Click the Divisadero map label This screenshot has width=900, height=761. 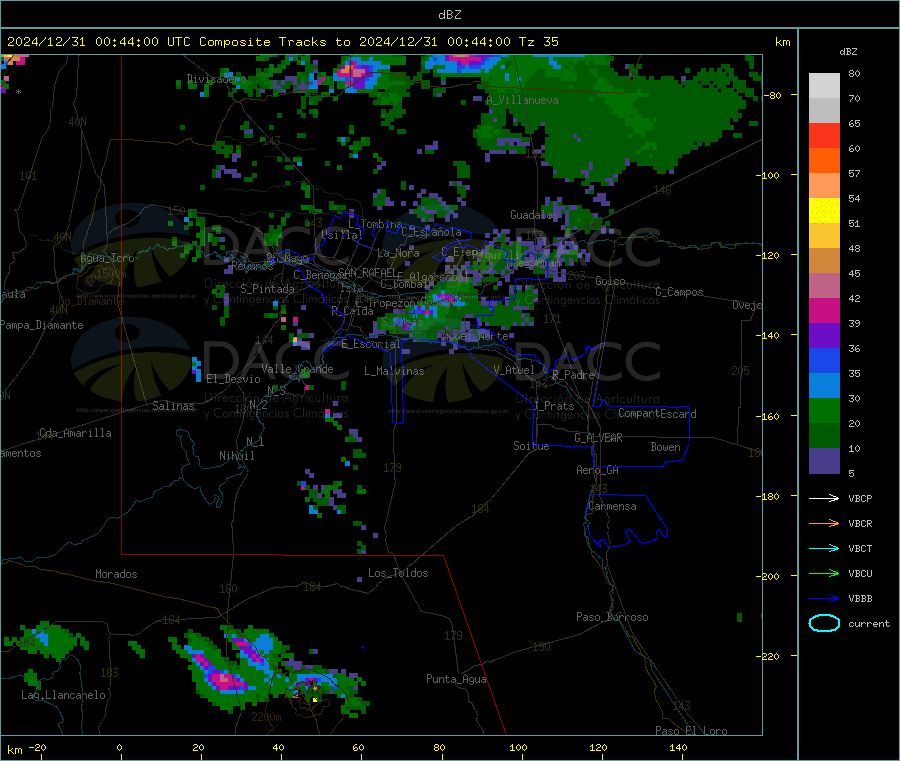click(x=216, y=79)
